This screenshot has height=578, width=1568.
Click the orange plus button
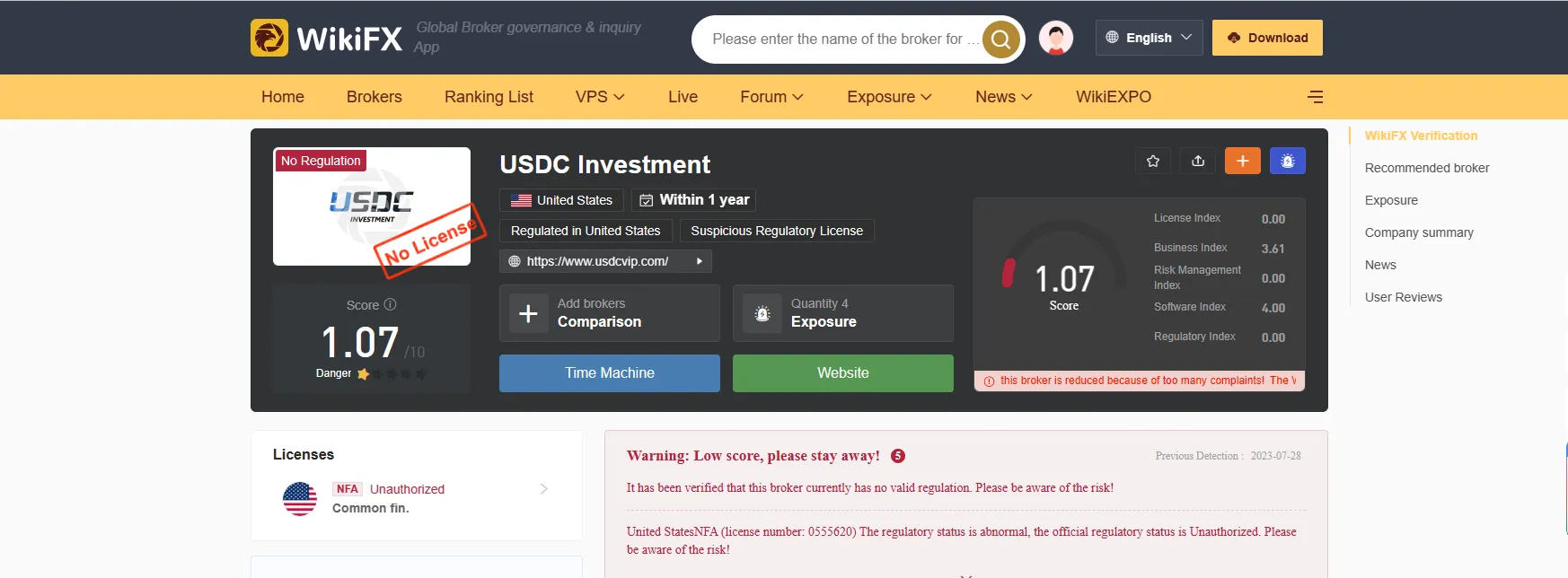click(x=1243, y=161)
